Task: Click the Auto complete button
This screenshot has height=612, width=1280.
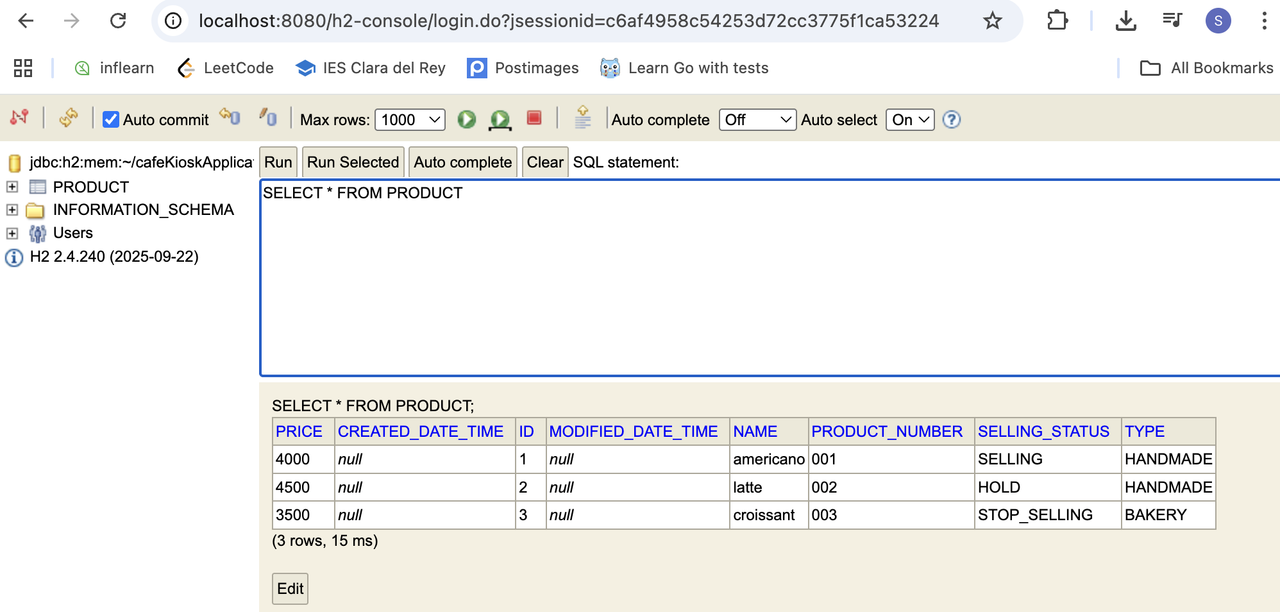Action: point(463,162)
